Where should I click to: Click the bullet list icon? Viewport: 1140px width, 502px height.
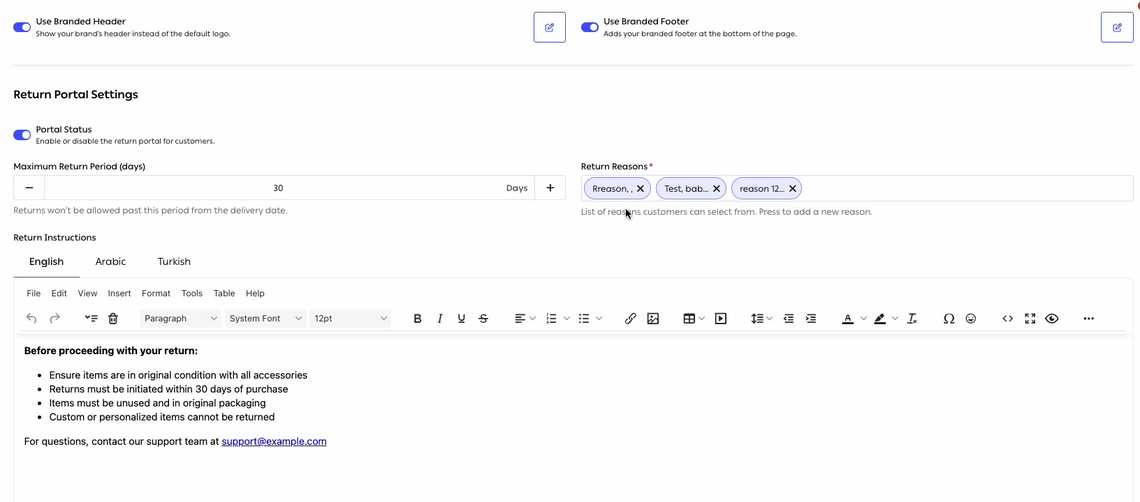(x=584, y=319)
